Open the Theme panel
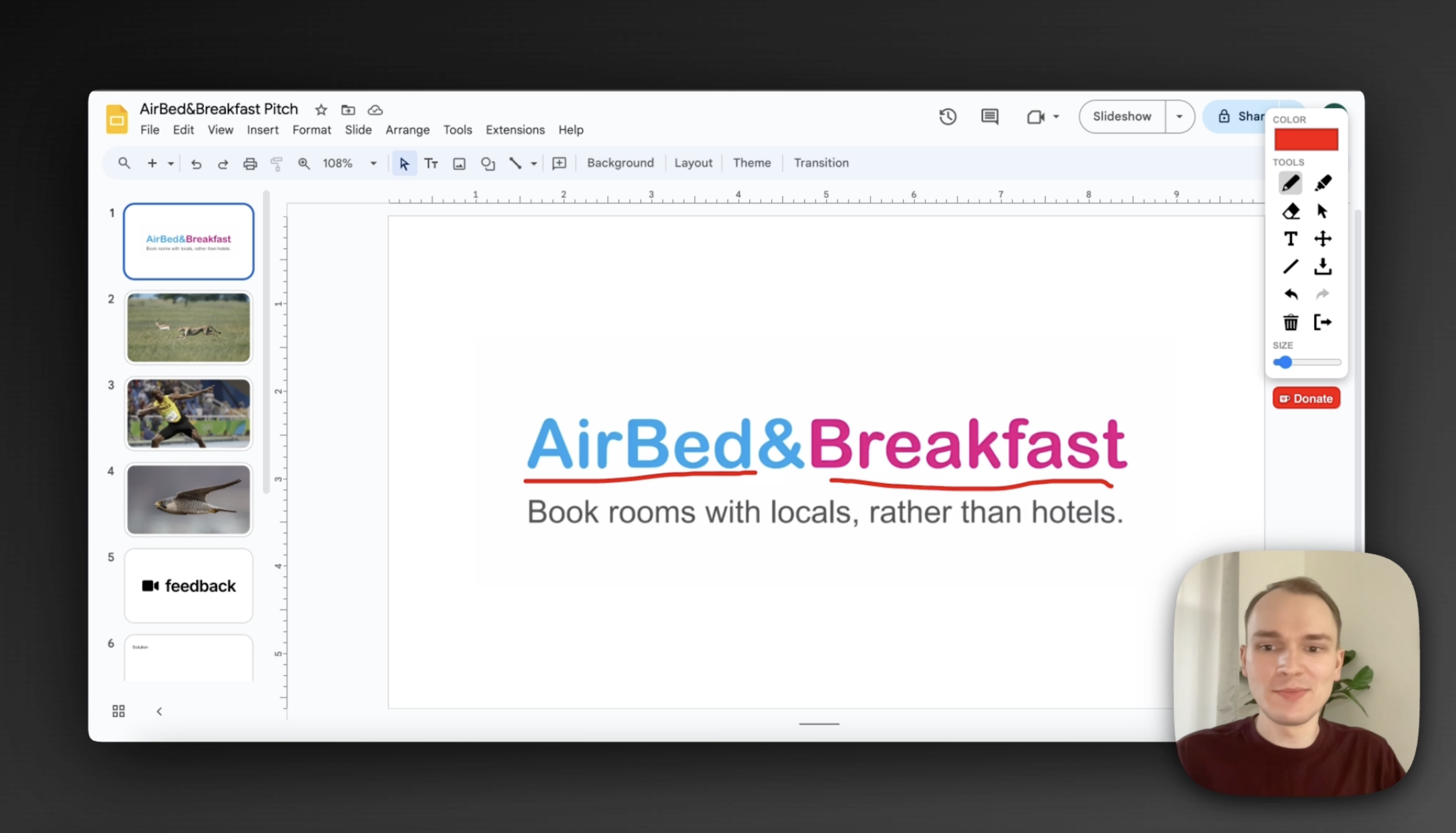The image size is (1456, 833). (x=751, y=162)
